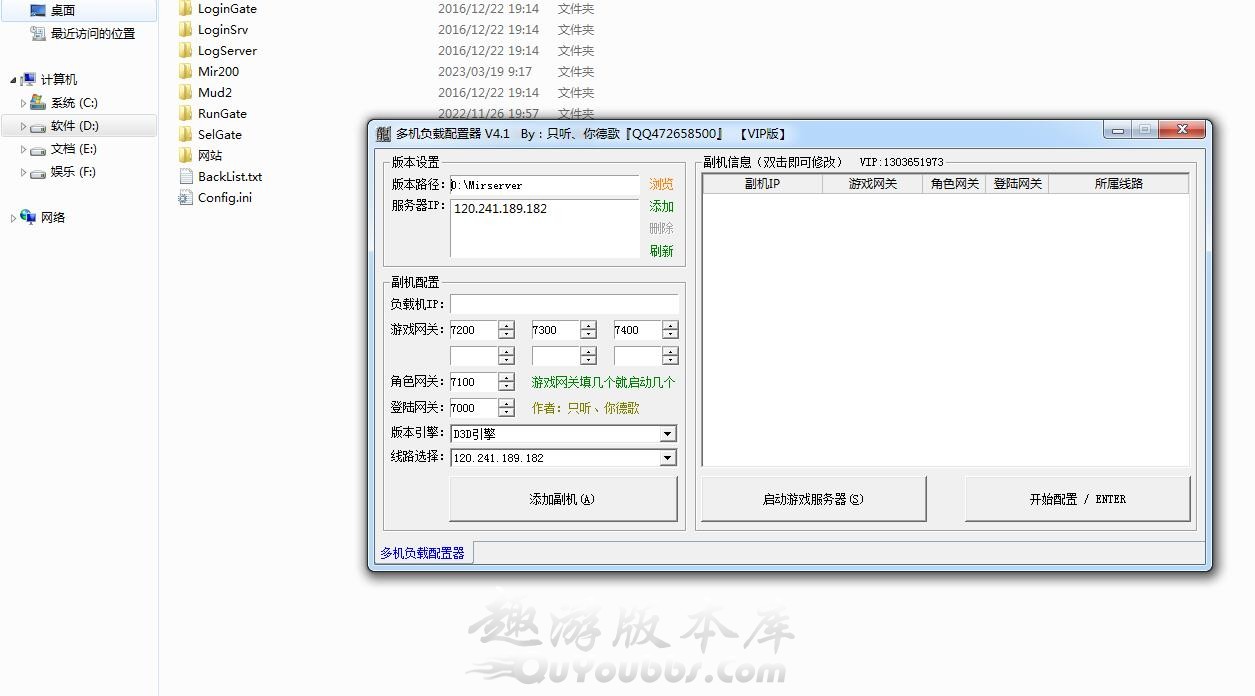1255x696 pixels.
Task: Click 启动游戏服务器(S) button
Action: (813, 499)
